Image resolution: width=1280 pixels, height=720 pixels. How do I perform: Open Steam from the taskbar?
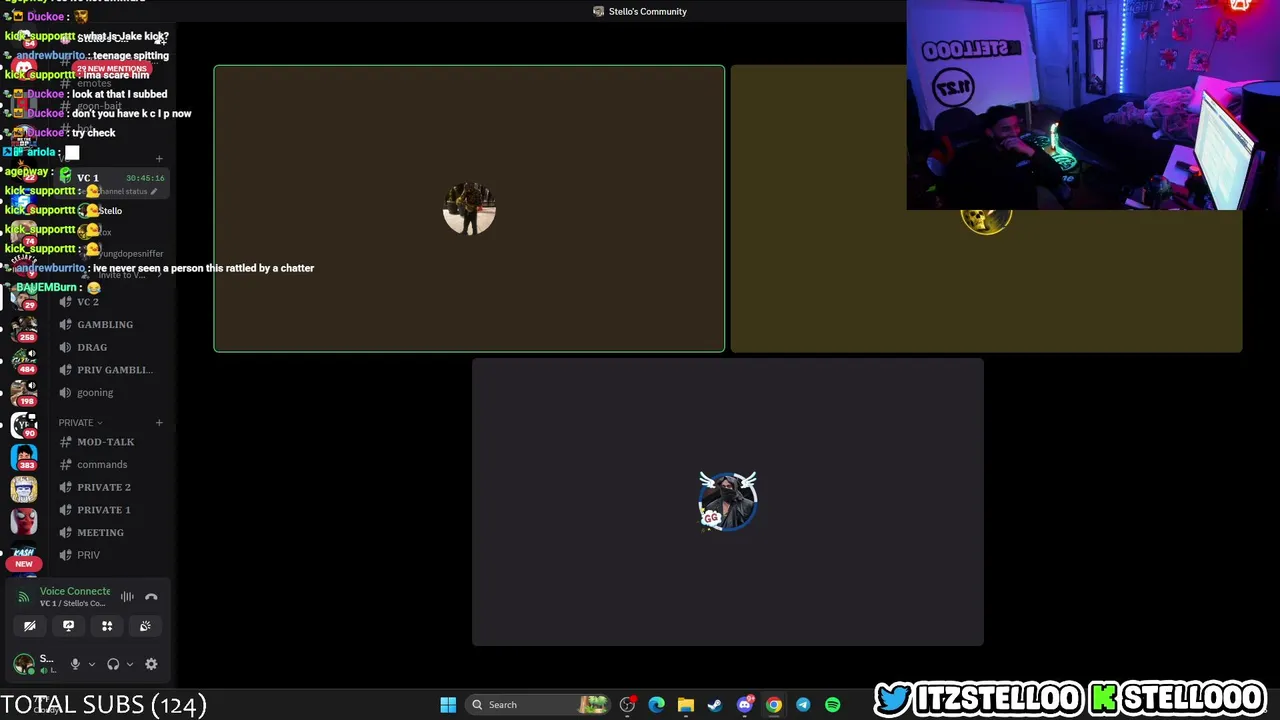coord(715,705)
